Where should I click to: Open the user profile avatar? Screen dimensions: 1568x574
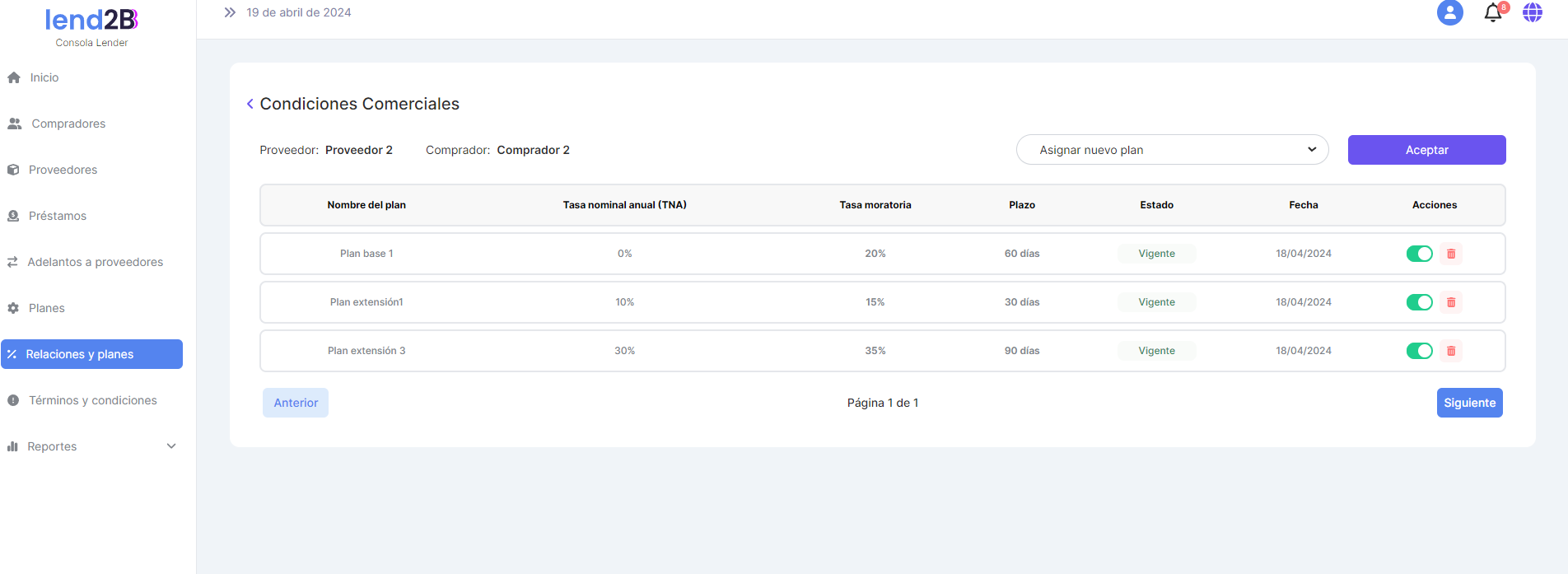pos(1449,13)
